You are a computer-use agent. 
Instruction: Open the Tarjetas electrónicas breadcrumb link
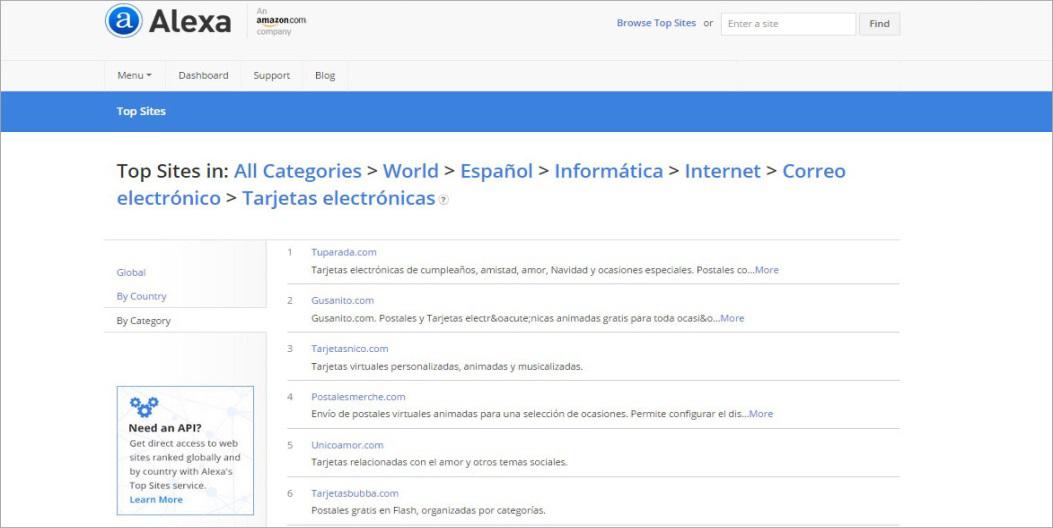338,198
